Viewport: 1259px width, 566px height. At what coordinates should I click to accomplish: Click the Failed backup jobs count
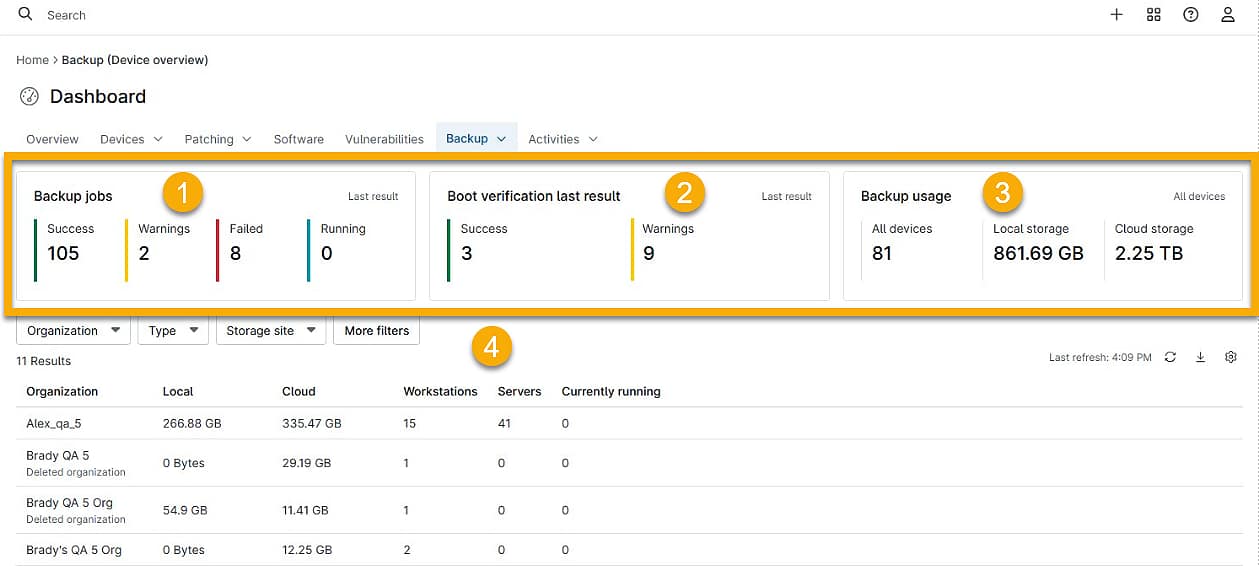(236, 253)
